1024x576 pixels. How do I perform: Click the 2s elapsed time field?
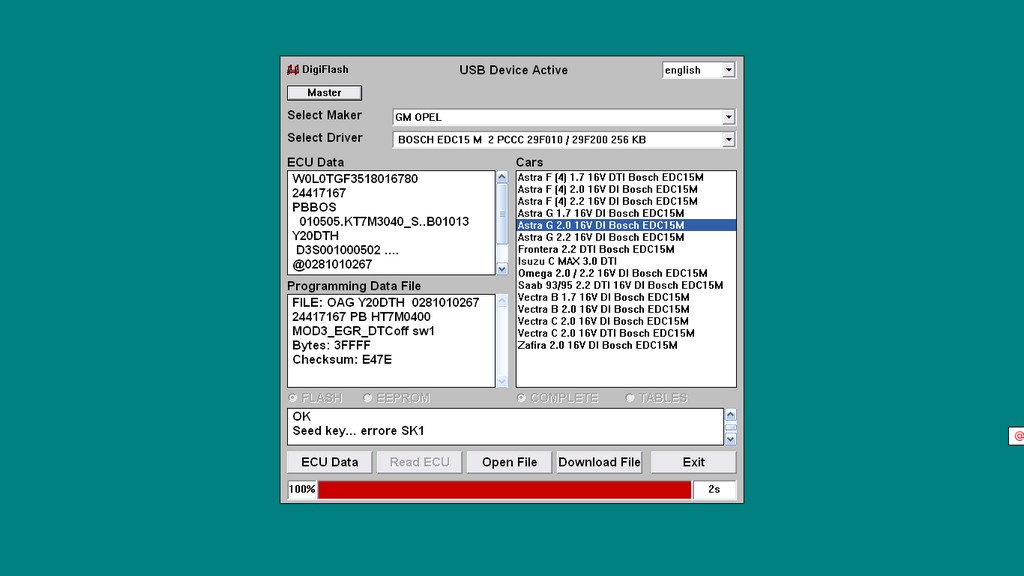[x=714, y=490]
